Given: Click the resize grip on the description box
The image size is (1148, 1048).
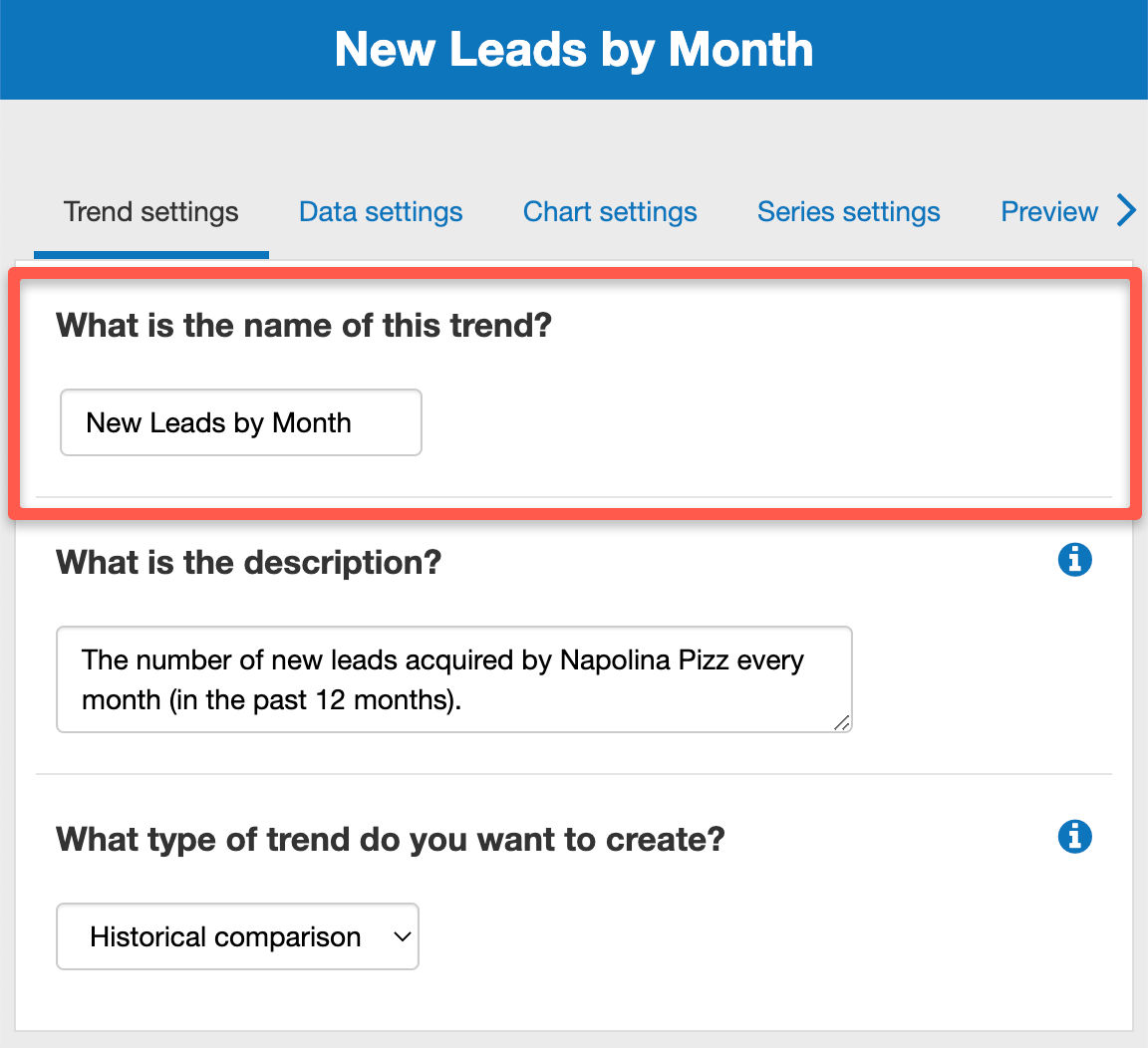Looking at the screenshot, I should click(x=844, y=725).
